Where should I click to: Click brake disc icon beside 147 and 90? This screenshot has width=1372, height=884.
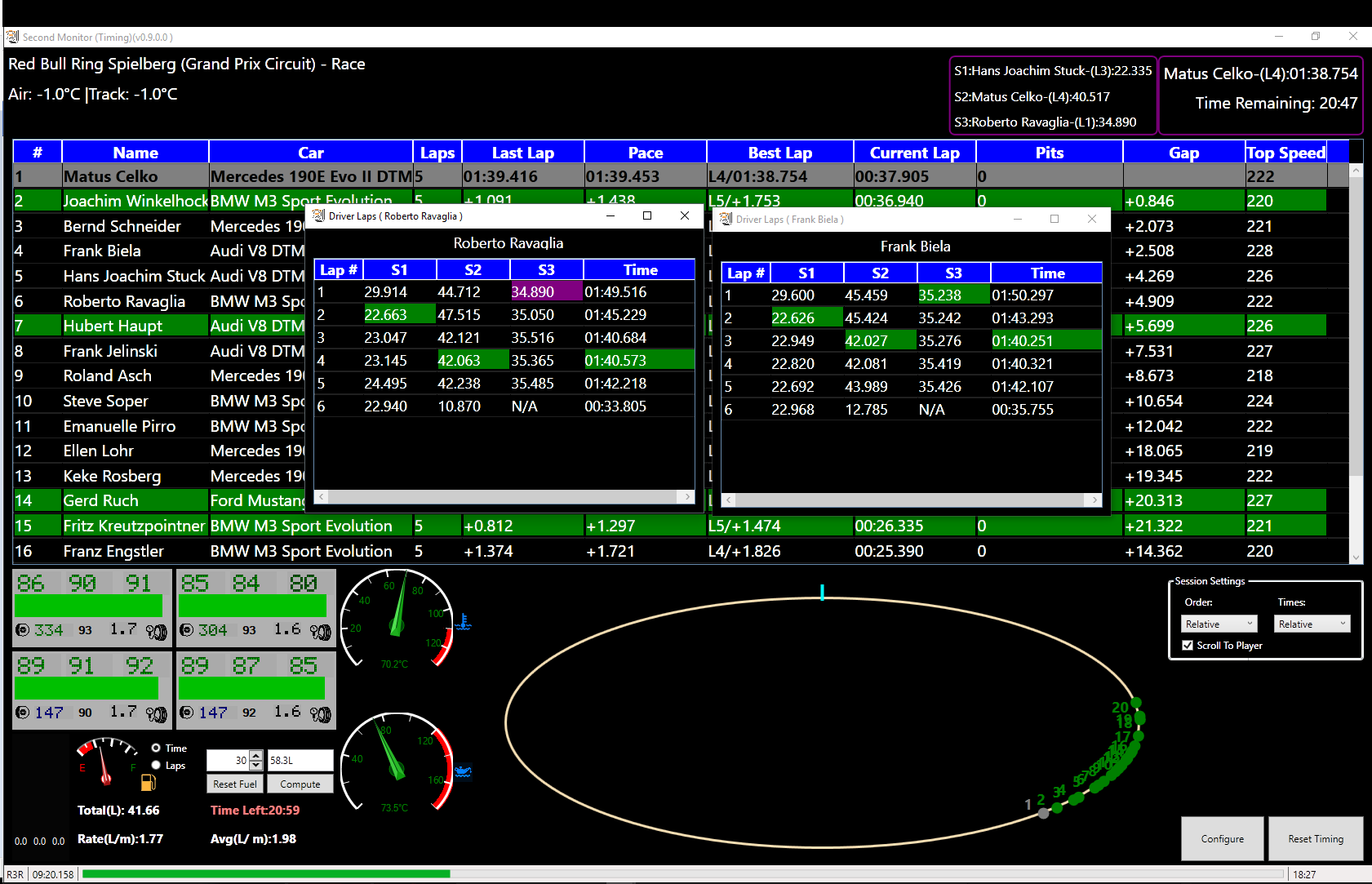click(23, 713)
